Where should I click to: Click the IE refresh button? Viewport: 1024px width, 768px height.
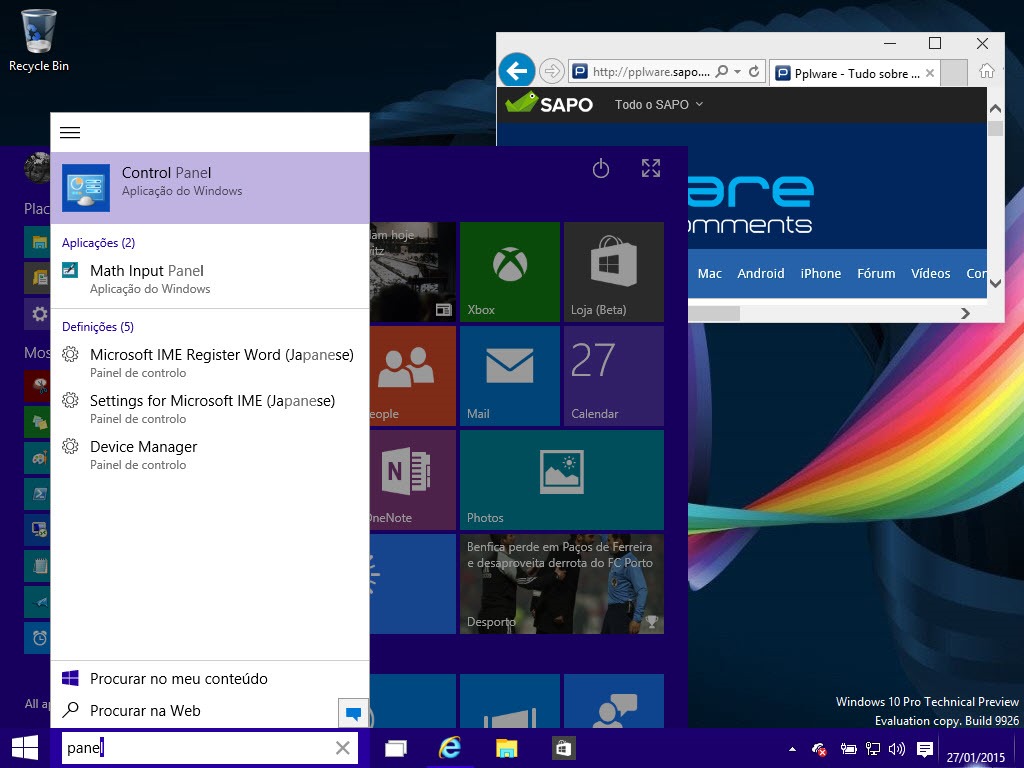754,71
